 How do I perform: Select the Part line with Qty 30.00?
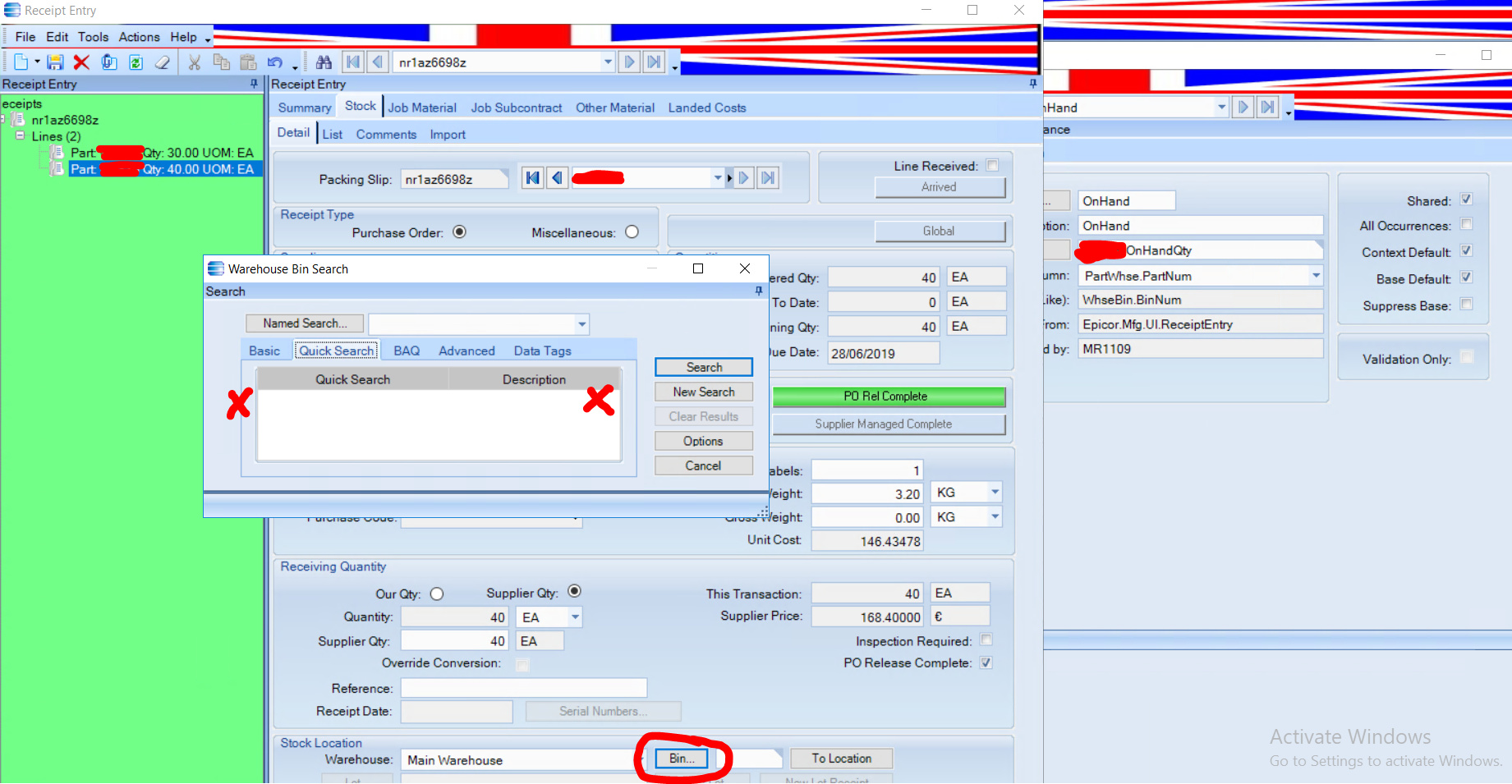(162, 153)
